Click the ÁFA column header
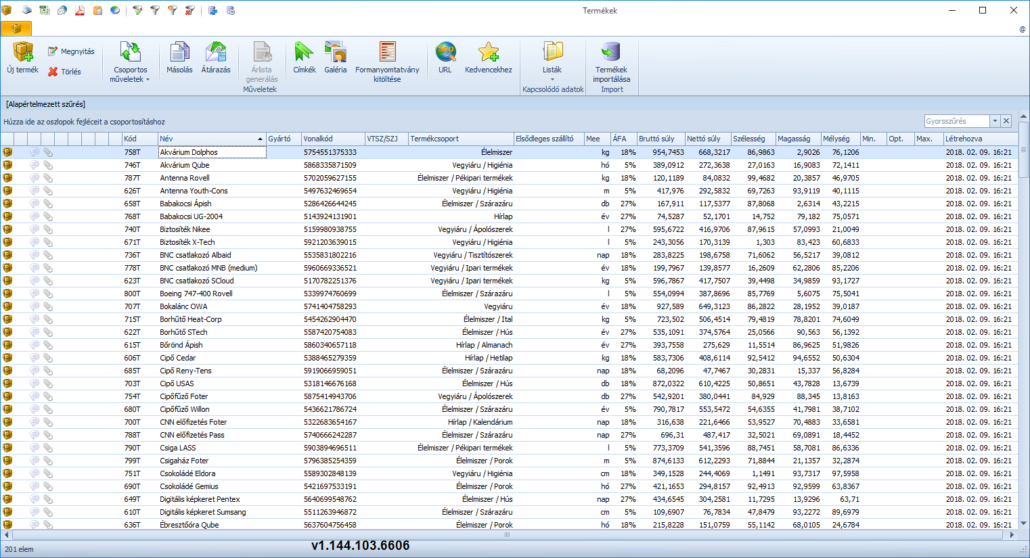Image resolution: width=1030 pixels, height=558 pixels. pyautogui.click(x=623, y=139)
